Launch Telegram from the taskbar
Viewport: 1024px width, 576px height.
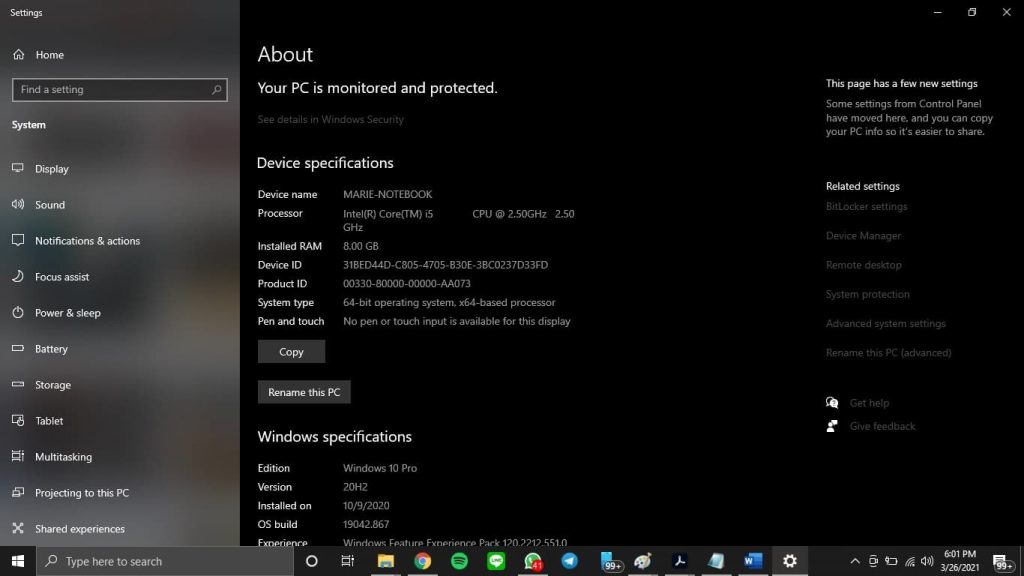pos(570,561)
